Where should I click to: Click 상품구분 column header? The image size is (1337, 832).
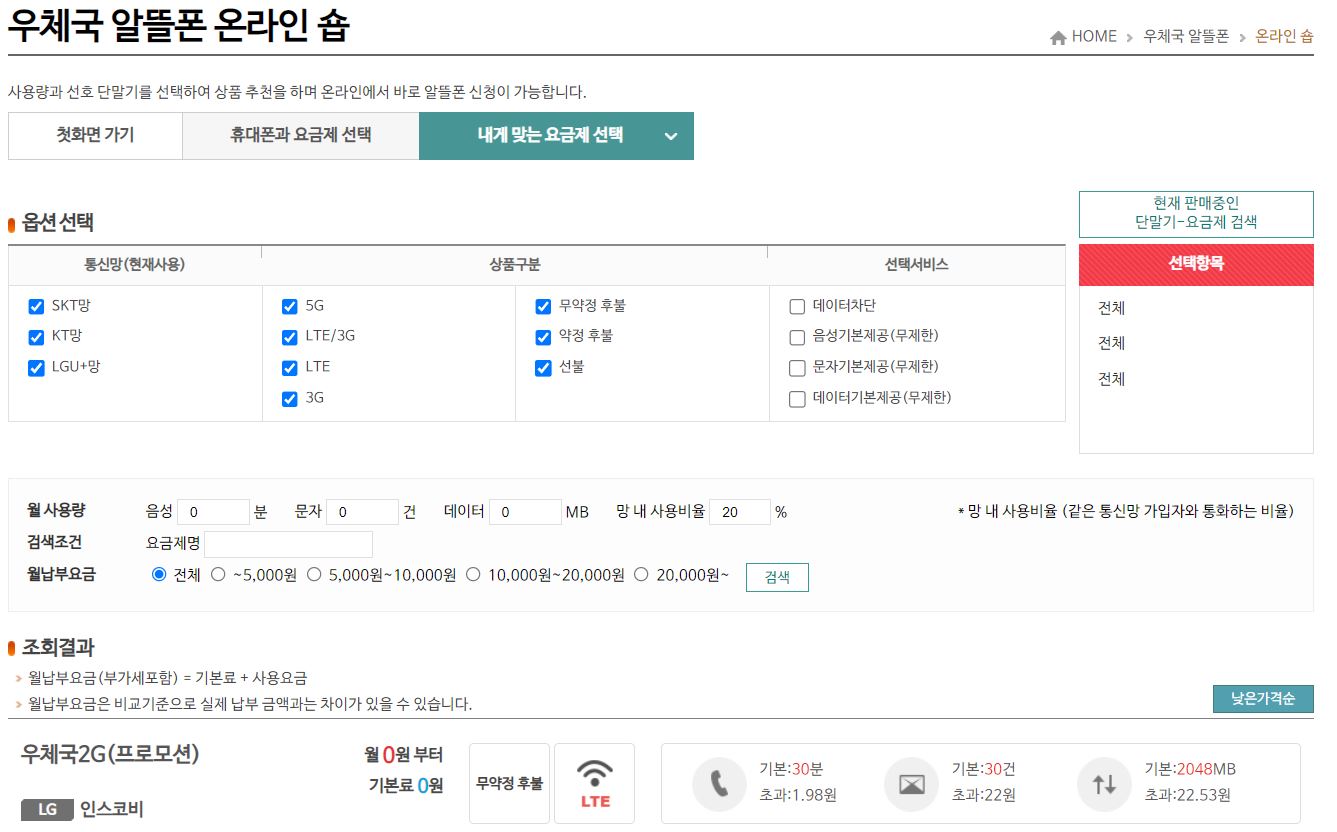coord(515,265)
